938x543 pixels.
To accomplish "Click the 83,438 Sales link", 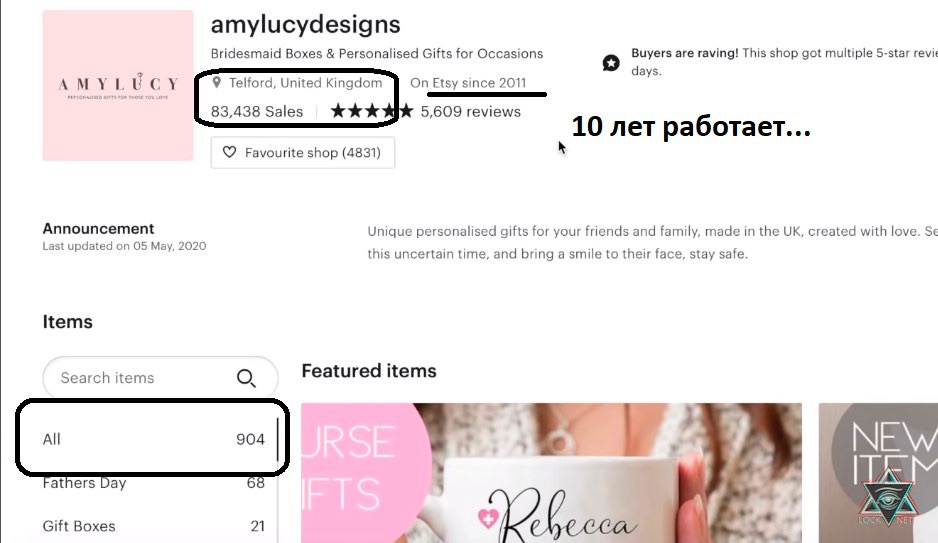I will pyautogui.click(x=257, y=111).
